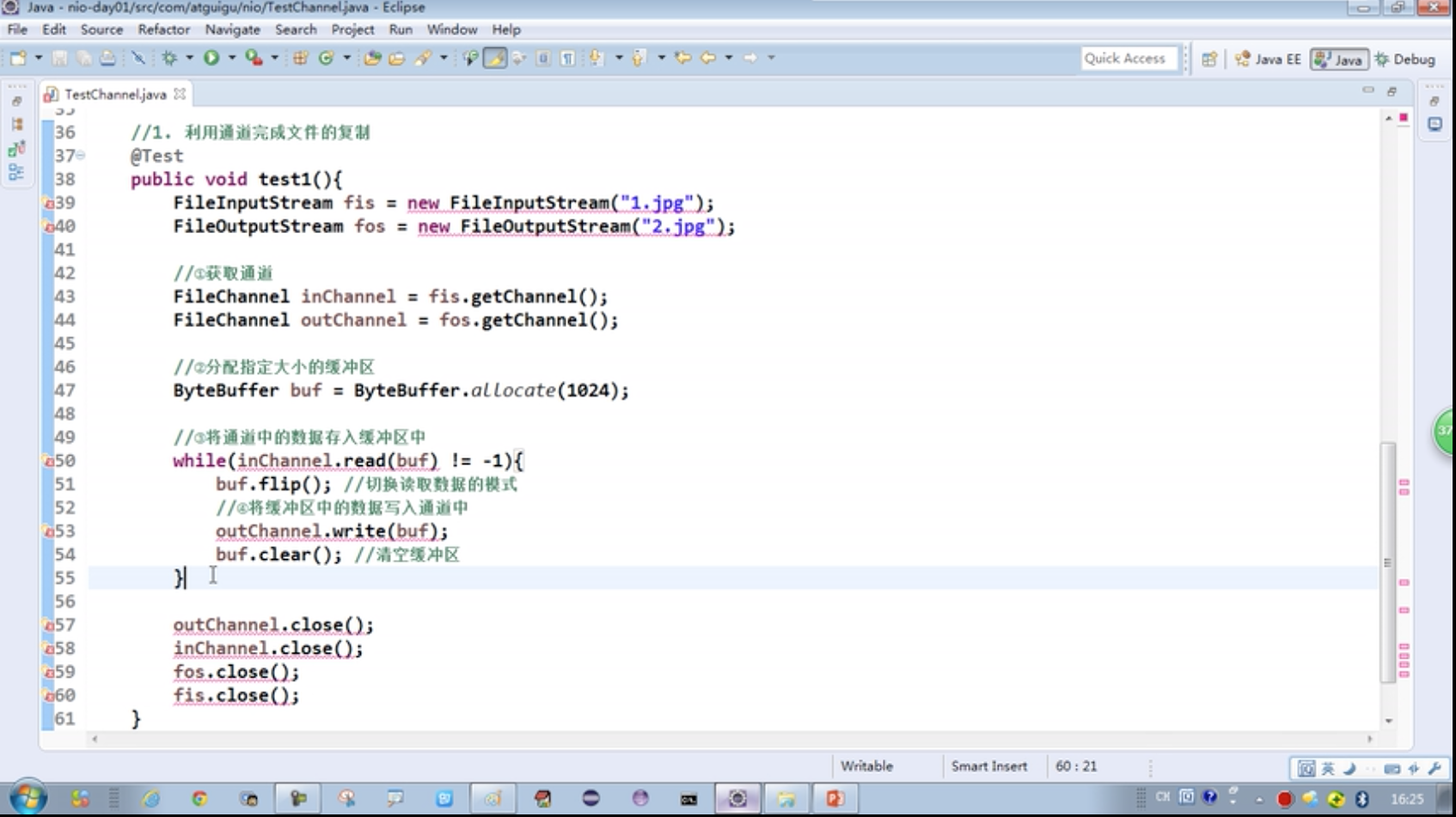Click the editor scroll-down arrow
Image resolution: width=1456 pixels, height=817 pixels.
[1388, 721]
